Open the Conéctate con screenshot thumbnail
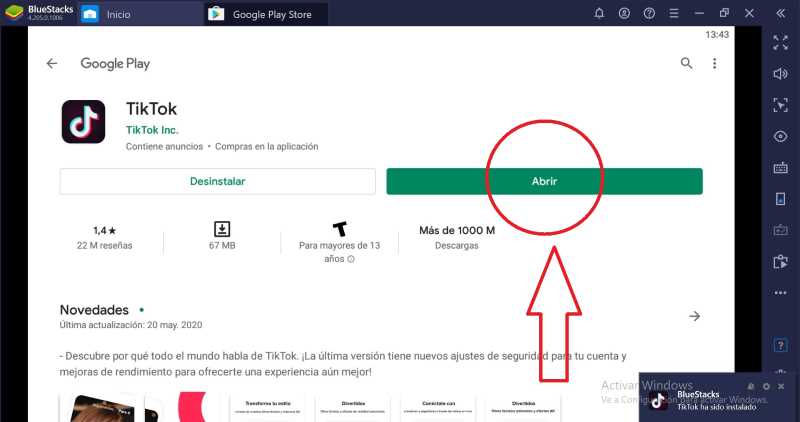This screenshot has height=422, width=800. [x=438, y=407]
